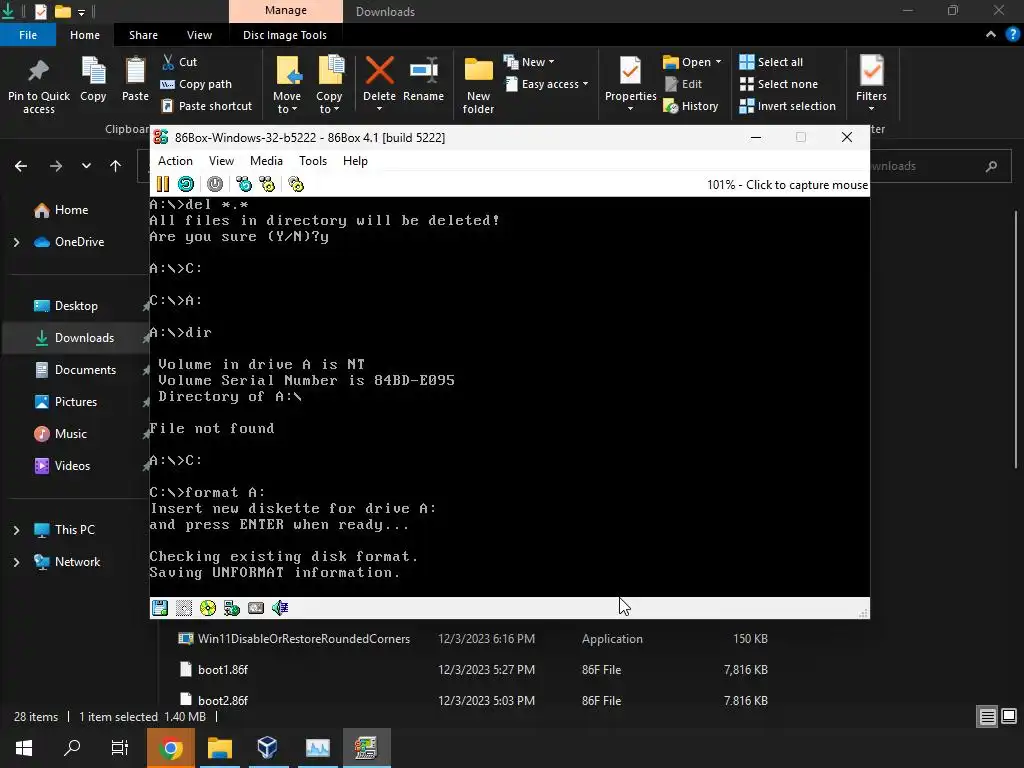1024x768 pixels.
Task: Switch to the View ribbon tab
Action: pyautogui.click(x=199, y=35)
